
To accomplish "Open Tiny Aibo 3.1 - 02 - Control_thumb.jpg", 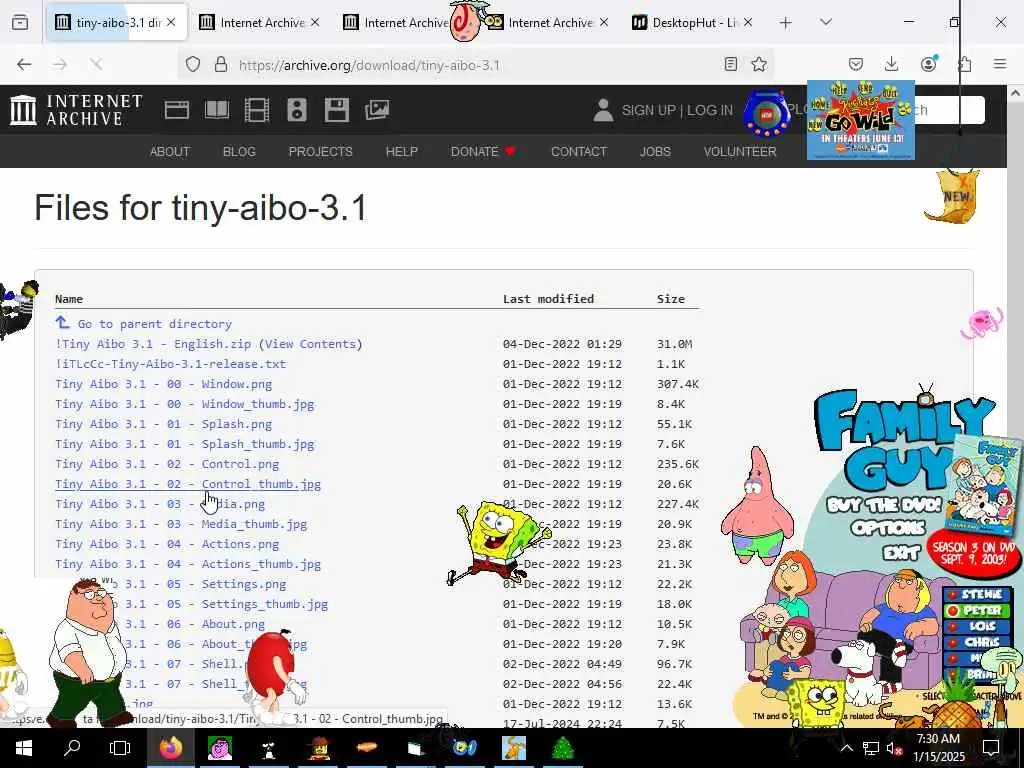I will pos(188,484).
